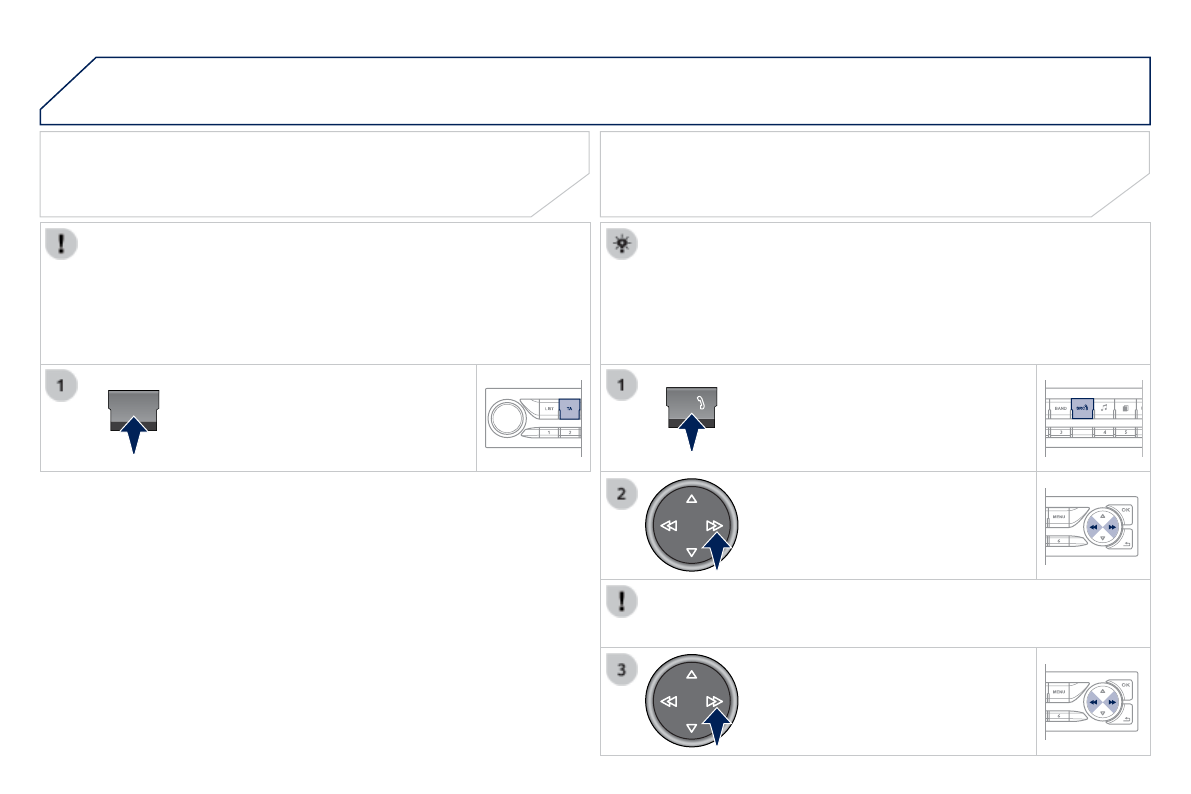This screenshot has height=794, width=1191.
Task: Click OK button in step 2 small diagram
Action: pos(1126,510)
